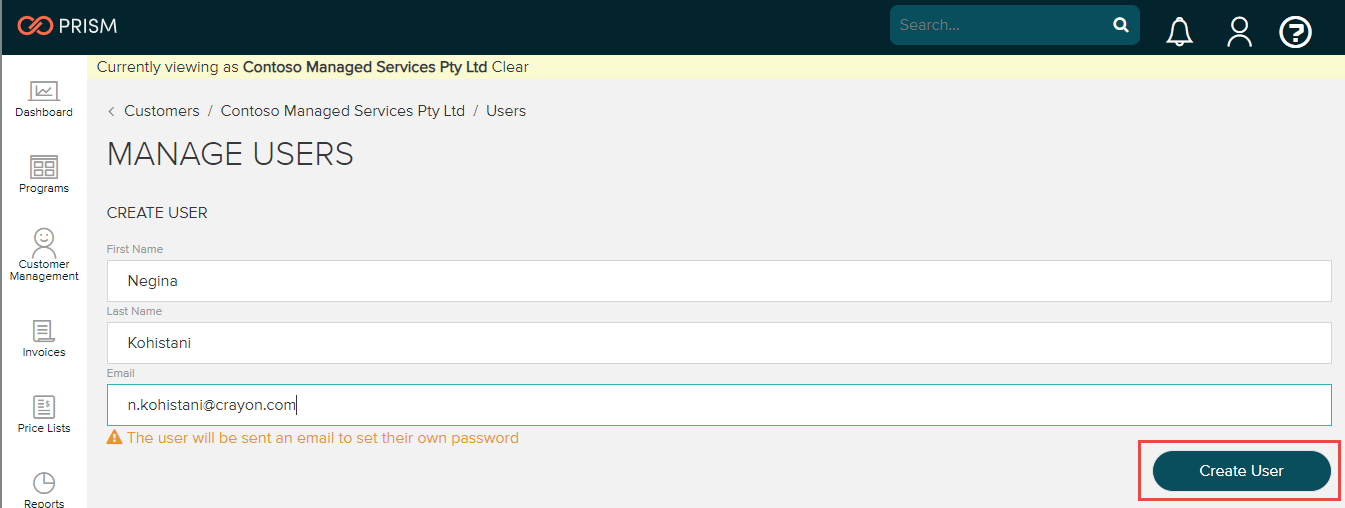This screenshot has height=508, width=1345.
Task: Click the Users breadcrumb item
Action: [506, 111]
